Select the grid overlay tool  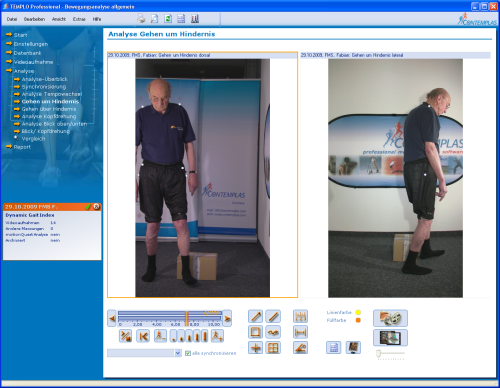tap(273, 348)
